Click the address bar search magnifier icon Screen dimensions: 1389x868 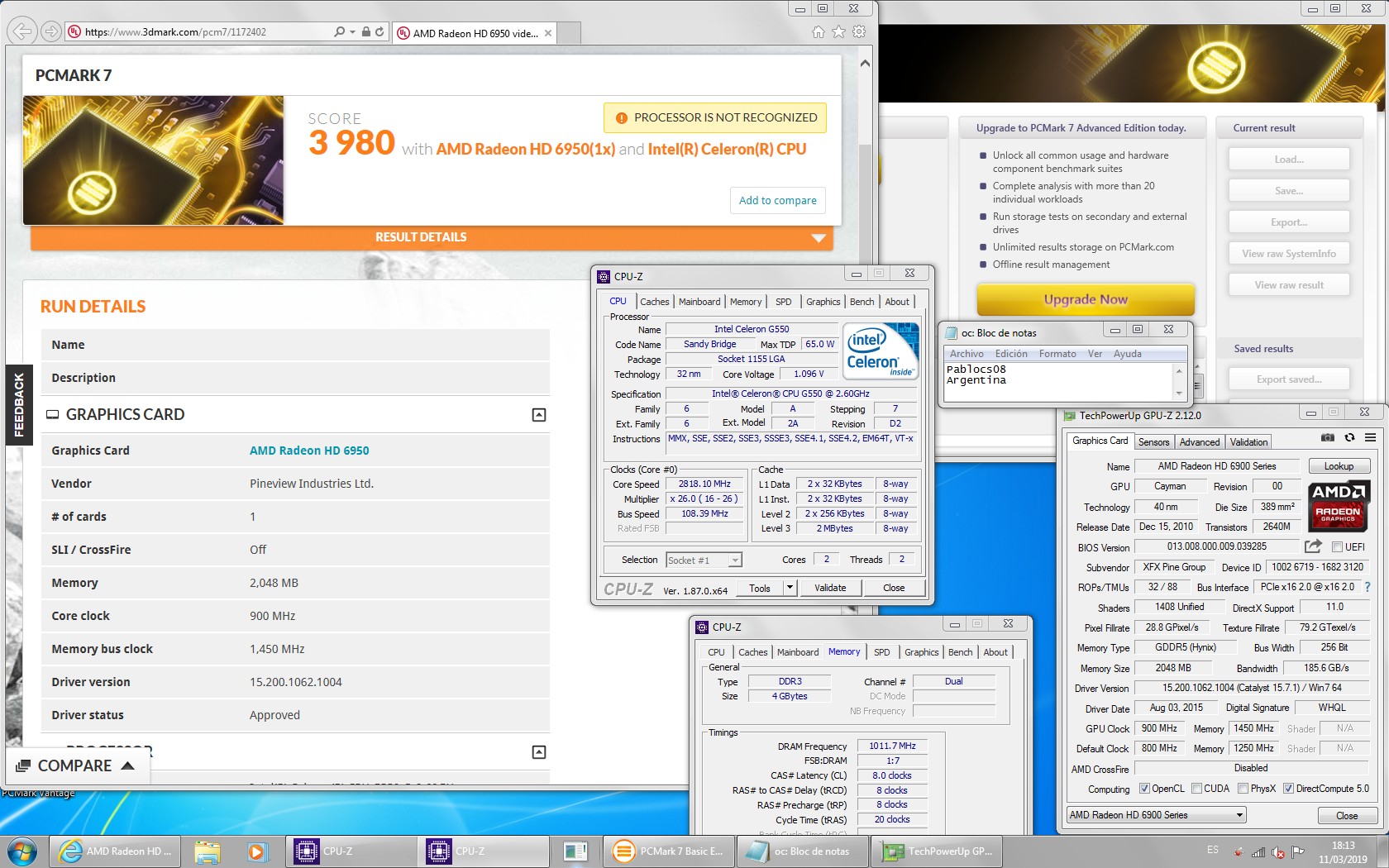(339, 31)
